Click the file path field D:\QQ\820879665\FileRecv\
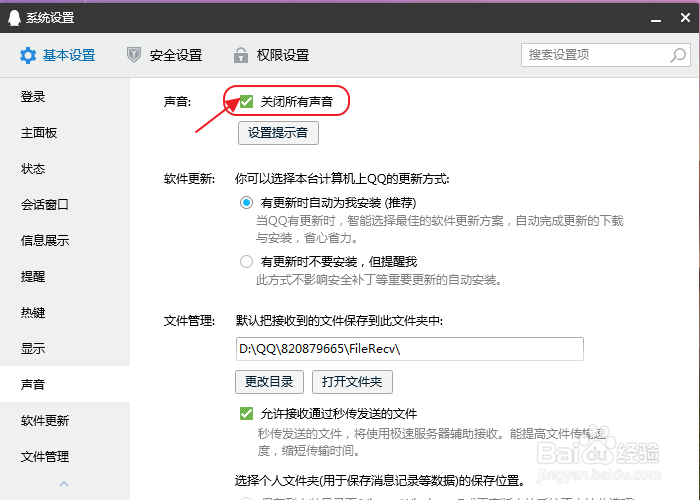Image resolution: width=700 pixels, height=500 pixels. (409, 349)
